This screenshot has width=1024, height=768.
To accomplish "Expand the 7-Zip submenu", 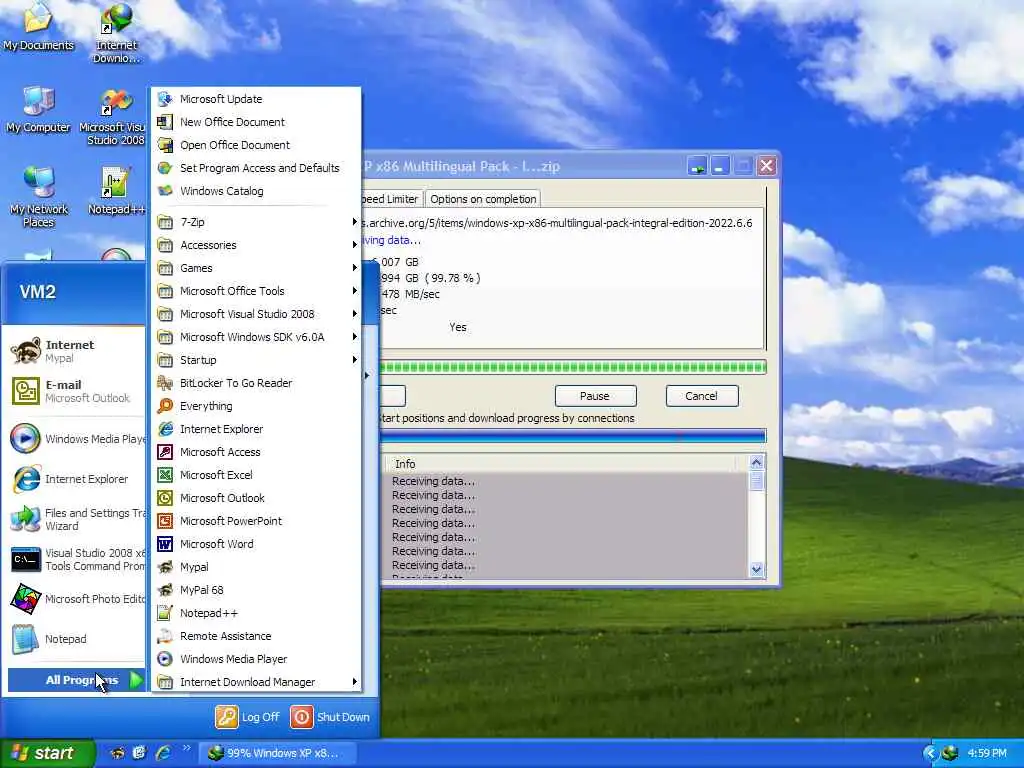I will (x=256, y=222).
